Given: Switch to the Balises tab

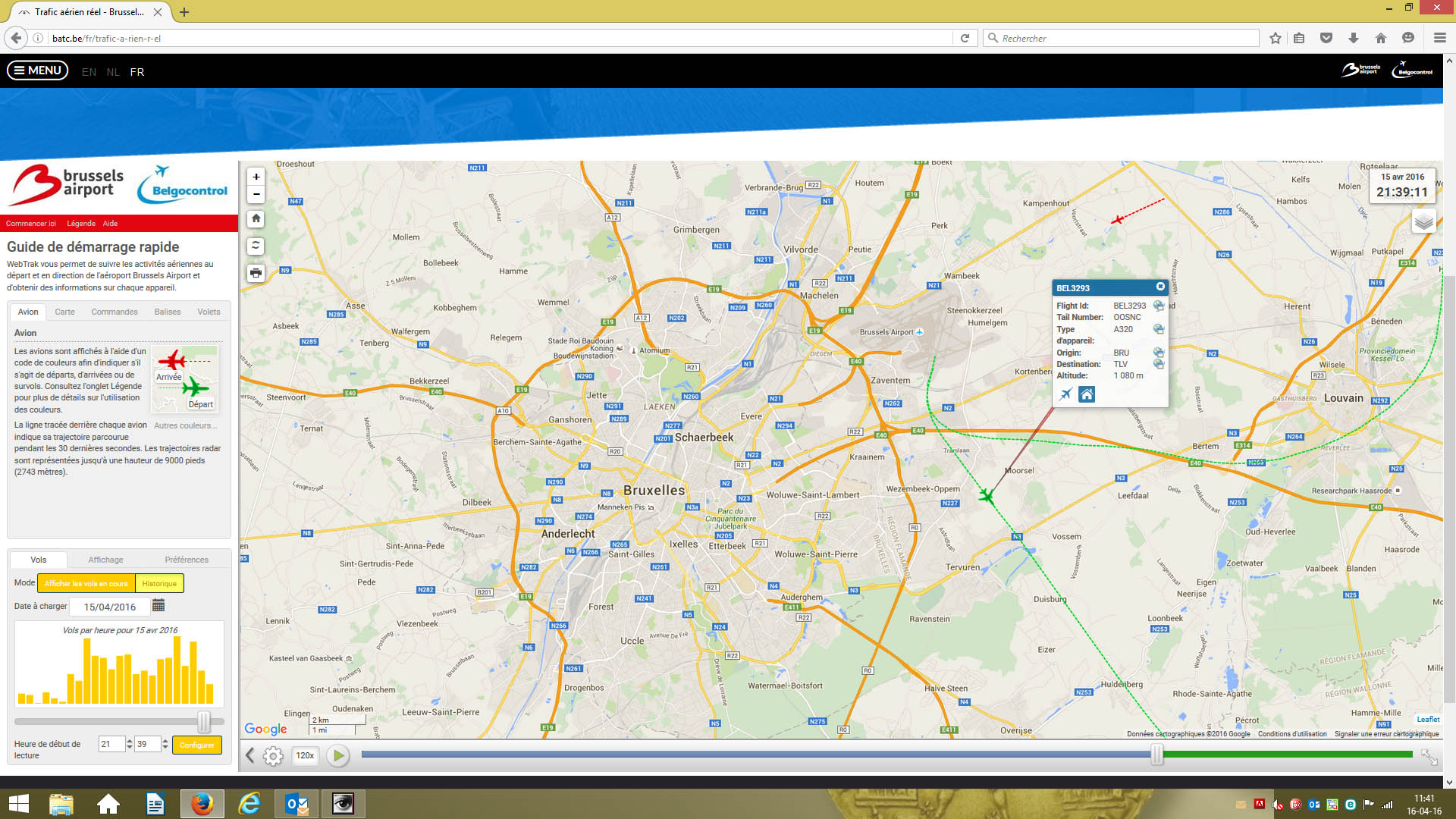Looking at the screenshot, I should coord(168,312).
